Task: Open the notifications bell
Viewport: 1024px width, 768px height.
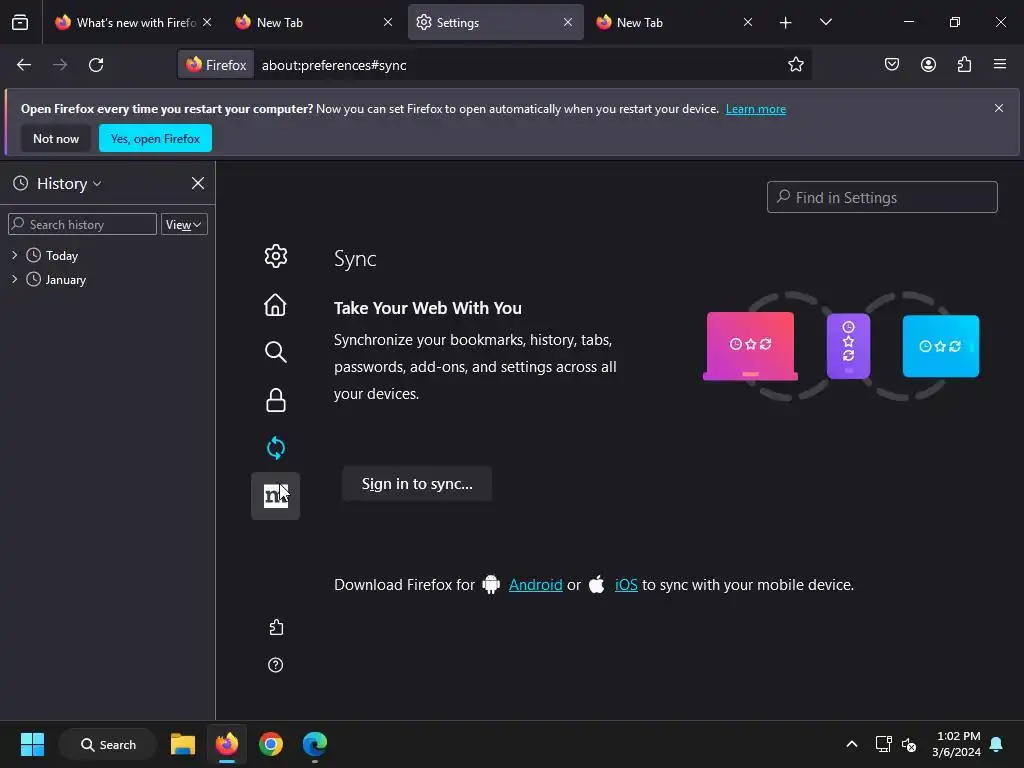Action: (996, 744)
